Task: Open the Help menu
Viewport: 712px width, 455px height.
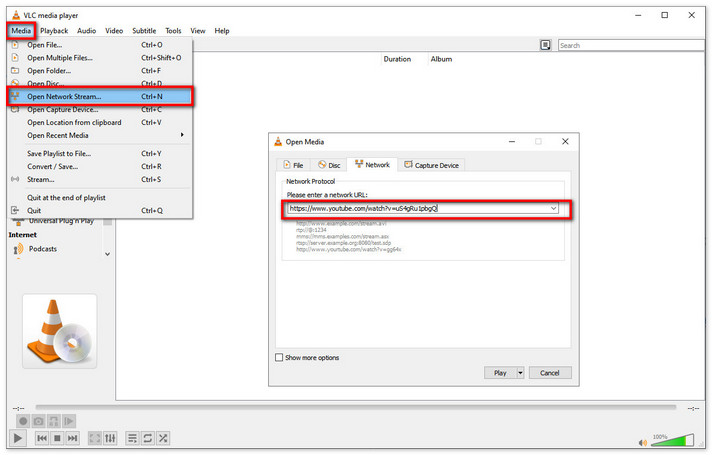Action: coord(222,31)
